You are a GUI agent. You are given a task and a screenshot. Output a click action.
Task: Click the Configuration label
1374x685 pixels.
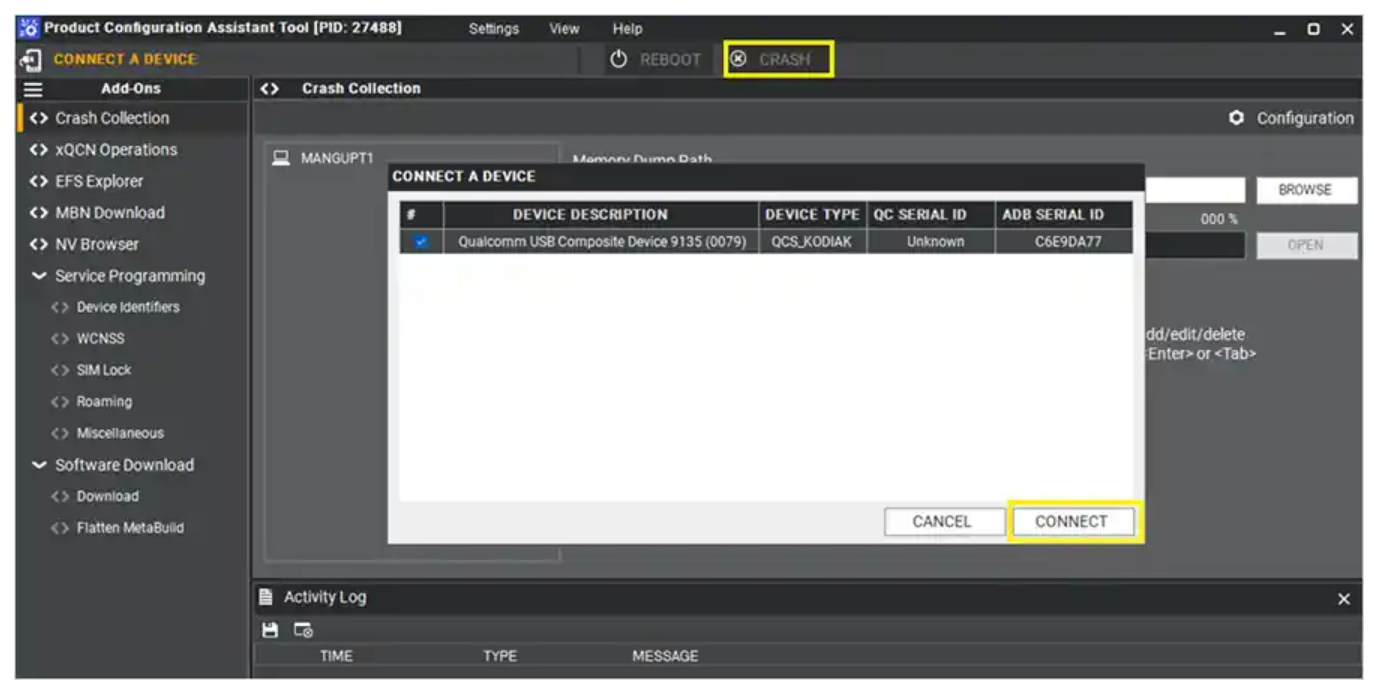coord(1305,118)
